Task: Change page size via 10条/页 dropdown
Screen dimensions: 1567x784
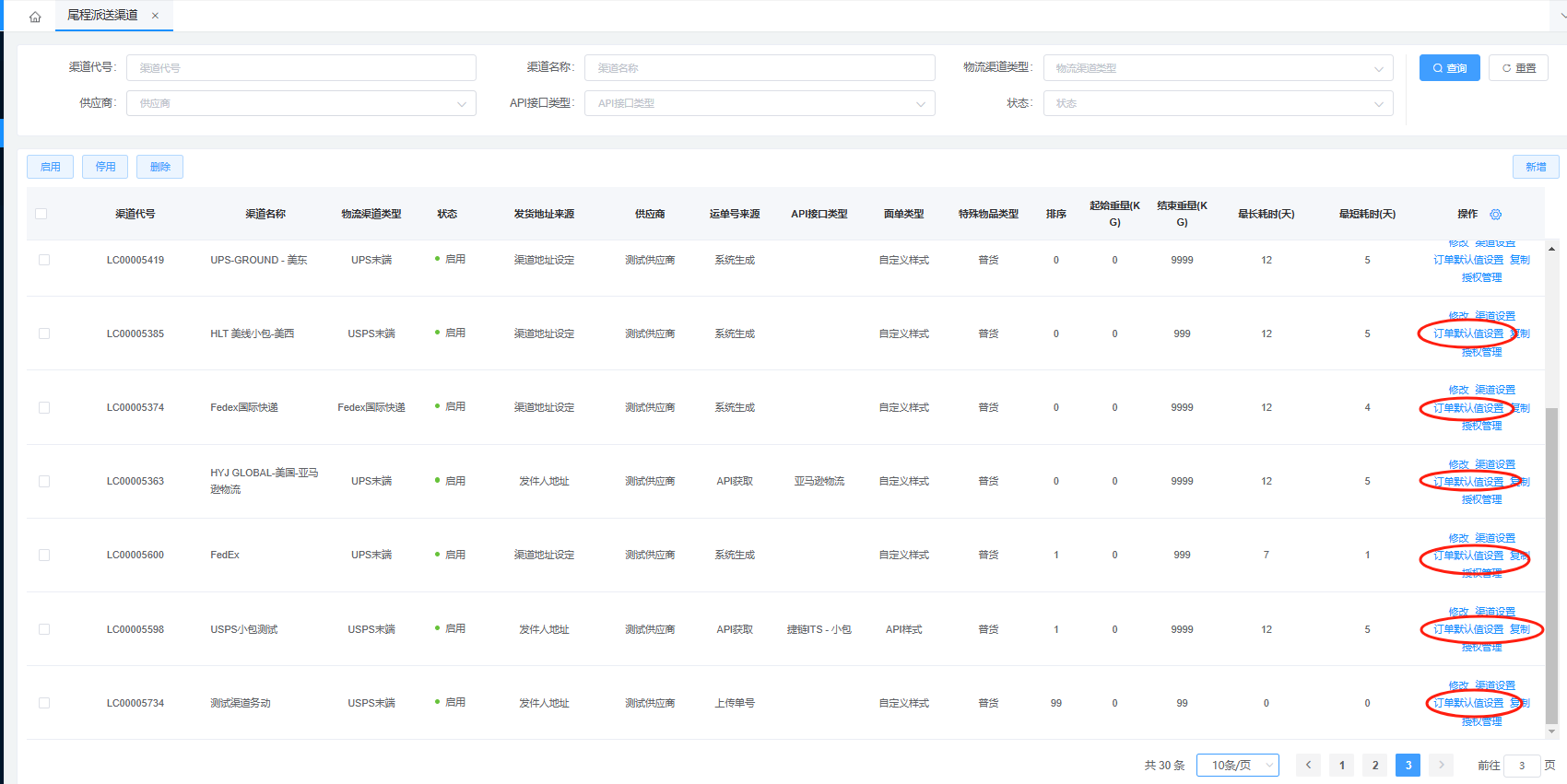Action: pos(1238,765)
